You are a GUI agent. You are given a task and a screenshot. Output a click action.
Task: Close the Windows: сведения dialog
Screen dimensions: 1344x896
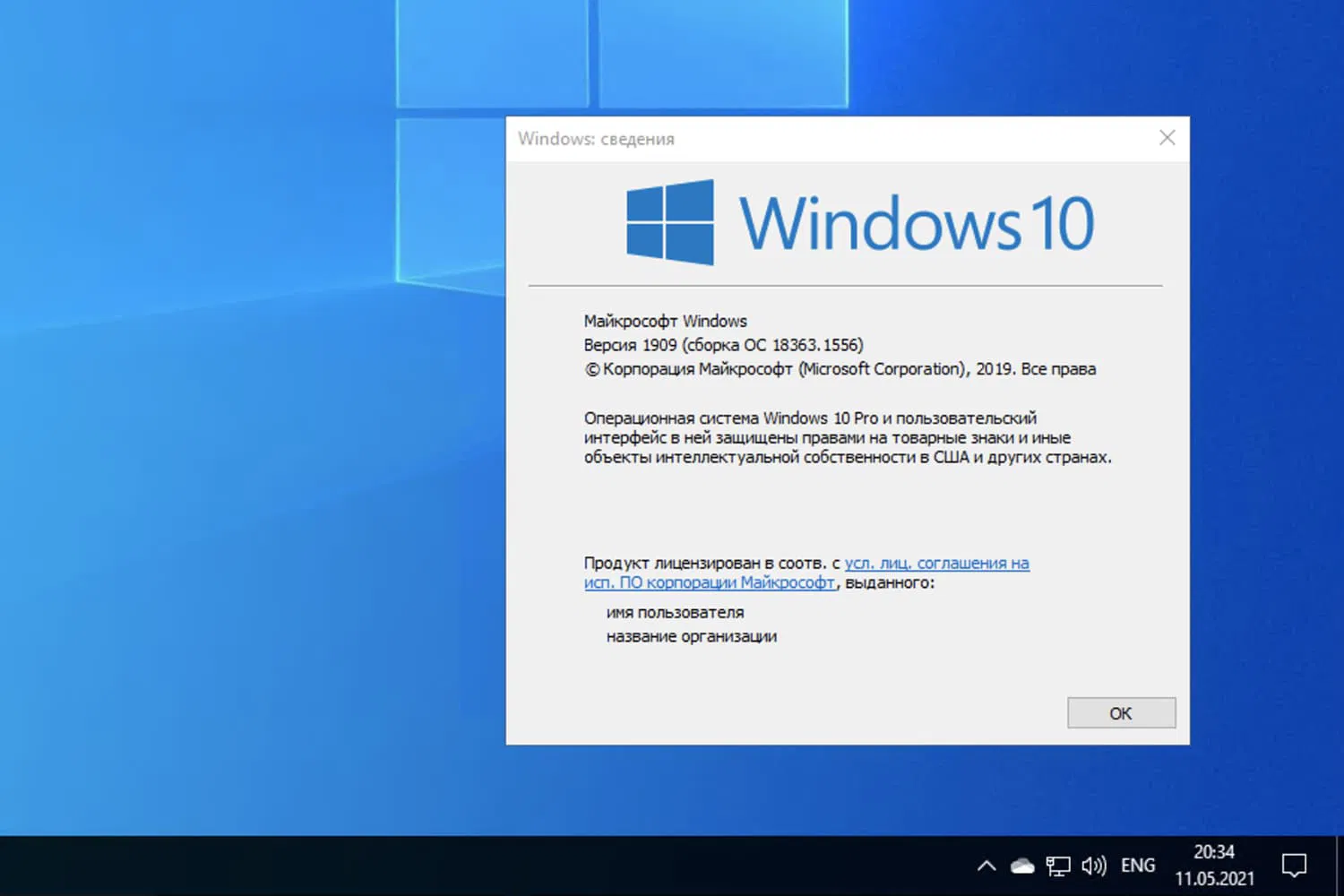click(x=1167, y=138)
